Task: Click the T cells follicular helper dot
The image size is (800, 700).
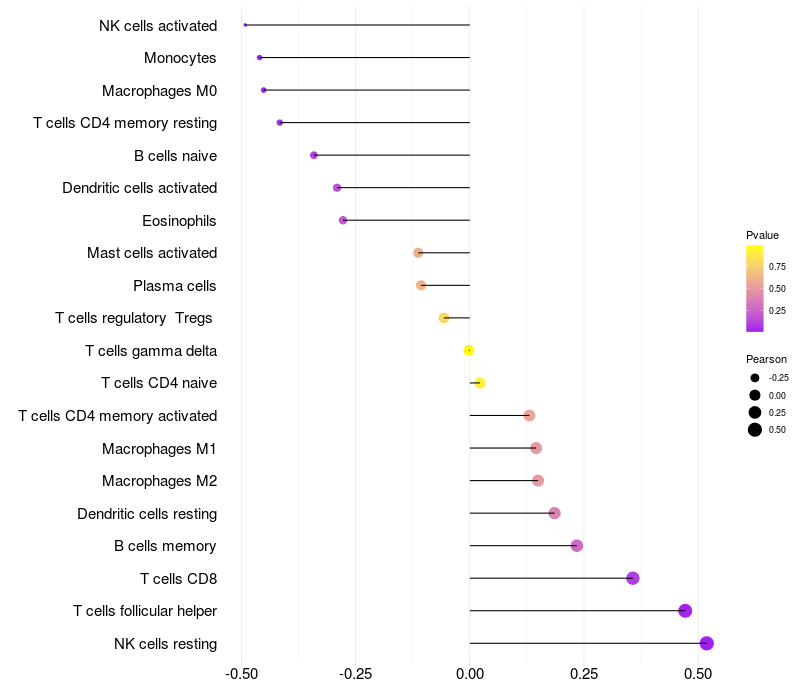Action: pos(685,611)
